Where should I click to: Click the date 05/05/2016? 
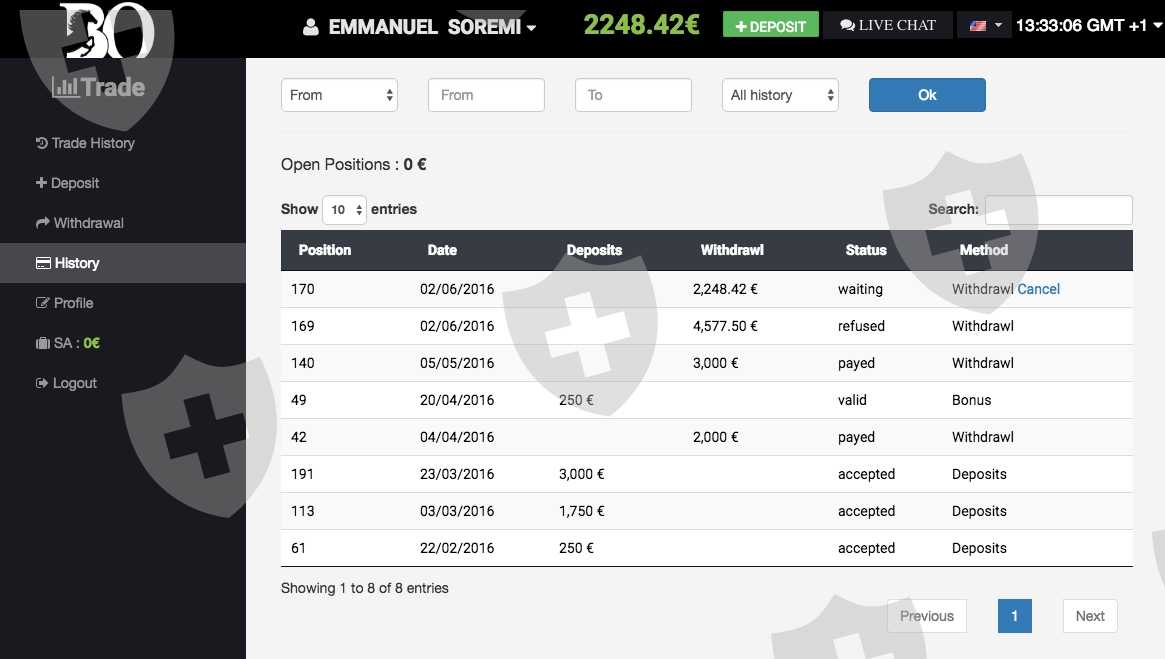pos(457,363)
